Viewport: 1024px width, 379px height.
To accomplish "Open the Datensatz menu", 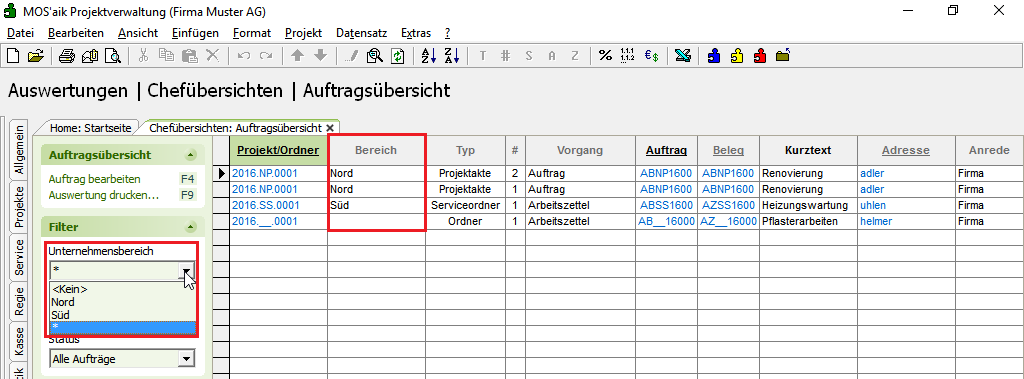I will [361, 33].
